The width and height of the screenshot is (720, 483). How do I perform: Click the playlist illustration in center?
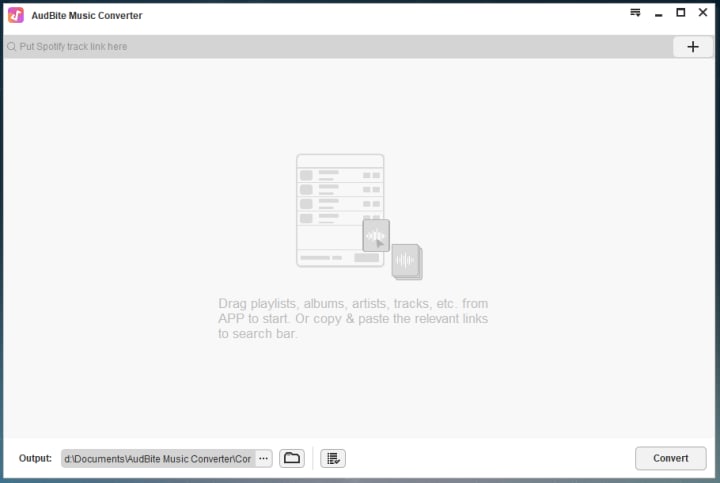pos(359,217)
